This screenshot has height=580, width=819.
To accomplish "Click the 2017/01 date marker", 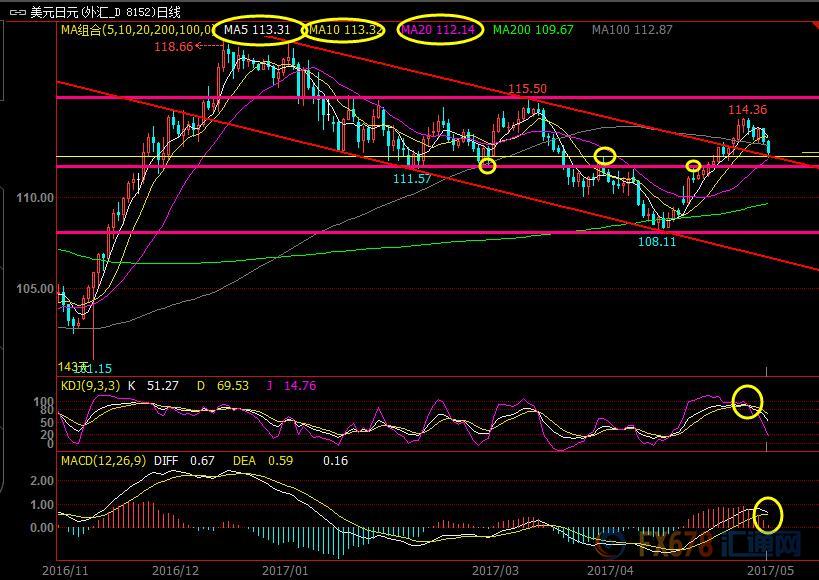I will pyautogui.click(x=286, y=570).
